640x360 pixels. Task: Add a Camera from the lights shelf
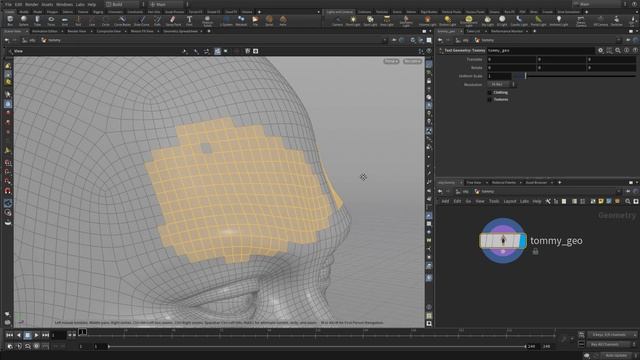337,21
